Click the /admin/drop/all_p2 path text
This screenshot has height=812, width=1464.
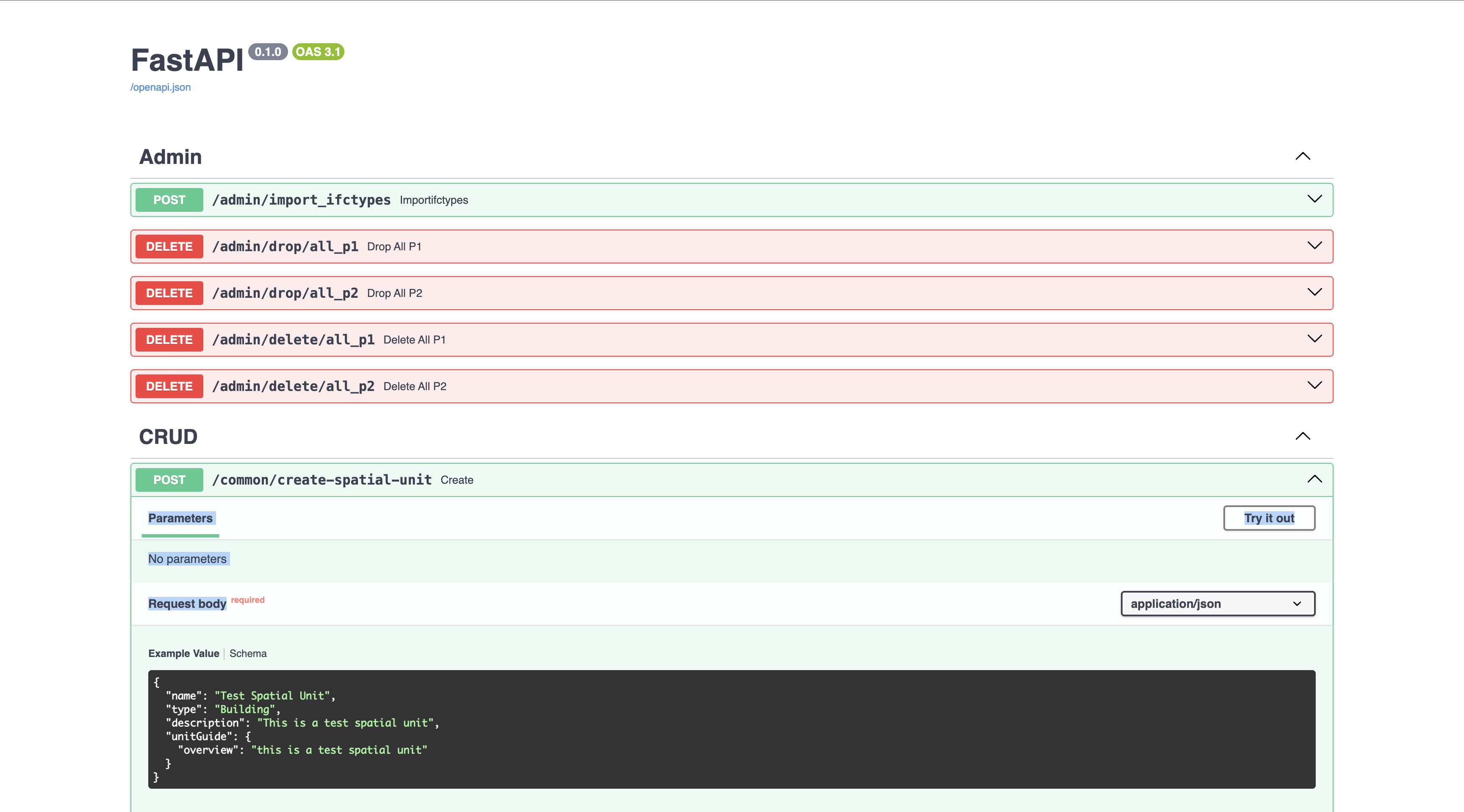(285, 293)
